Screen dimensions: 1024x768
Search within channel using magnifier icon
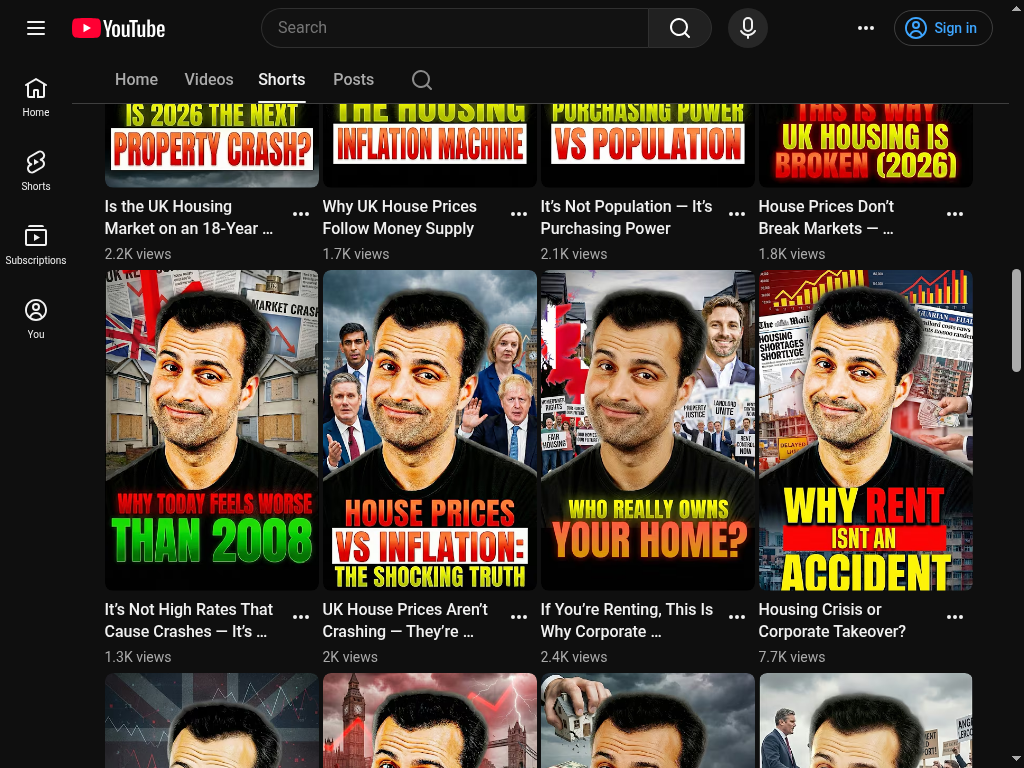coord(422,80)
